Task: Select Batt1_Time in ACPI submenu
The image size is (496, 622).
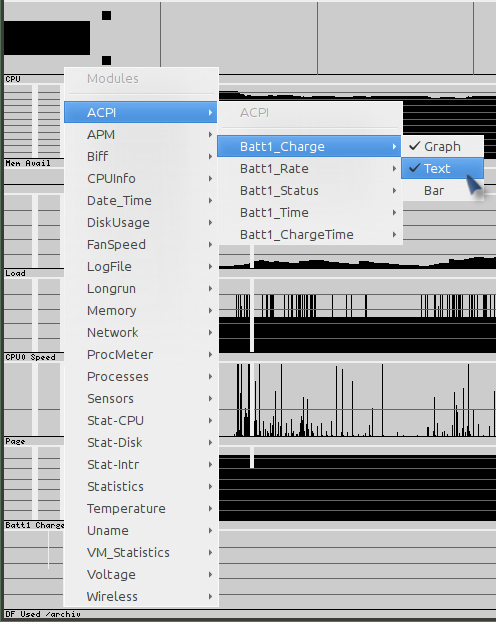Action: [x=310, y=213]
